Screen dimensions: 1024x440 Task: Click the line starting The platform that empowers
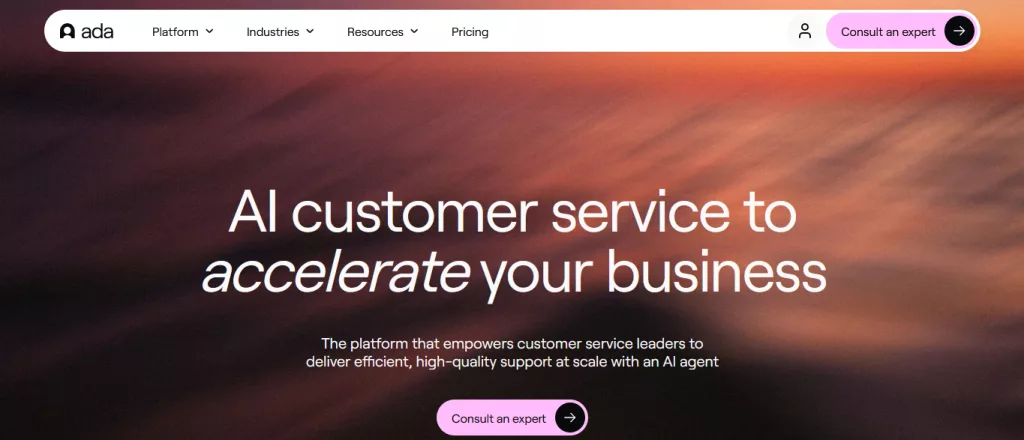(x=511, y=341)
